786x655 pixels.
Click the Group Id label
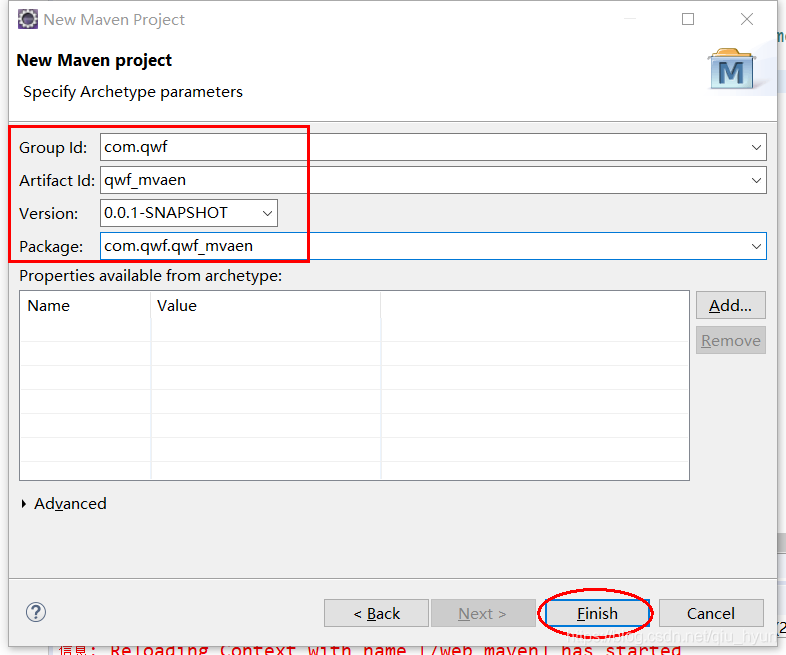tap(53, 148)
